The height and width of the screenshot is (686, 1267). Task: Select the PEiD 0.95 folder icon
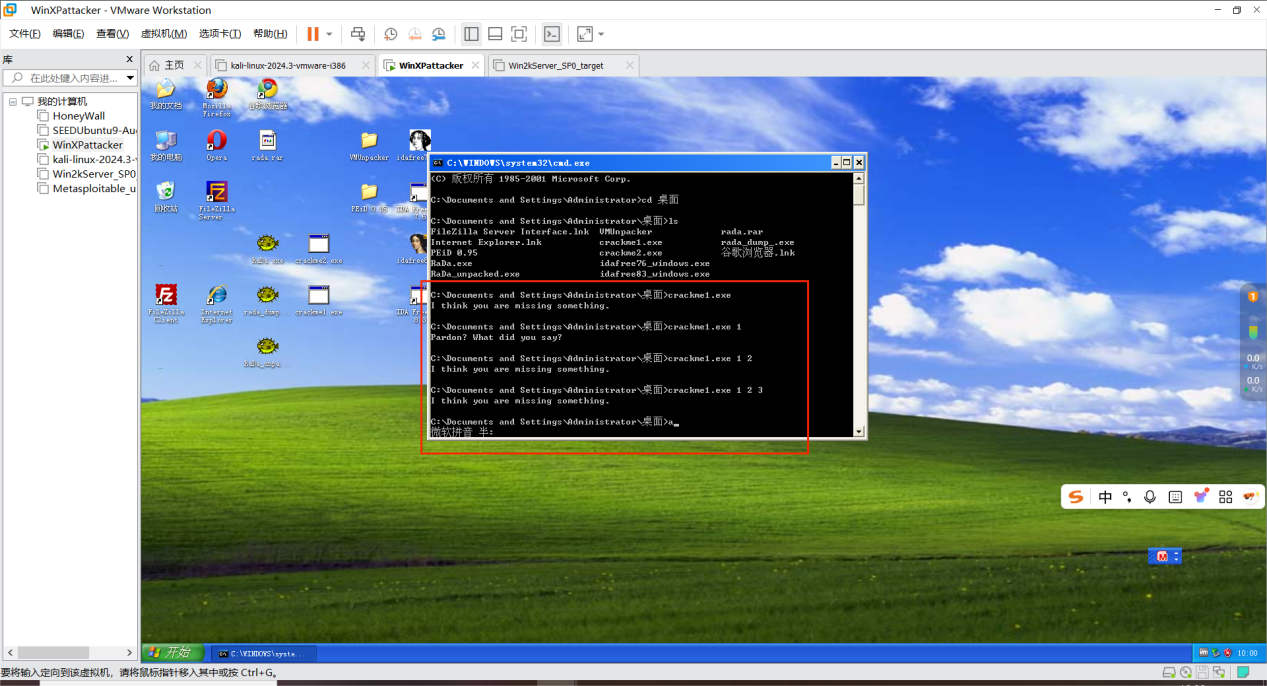tap(369, 196)
